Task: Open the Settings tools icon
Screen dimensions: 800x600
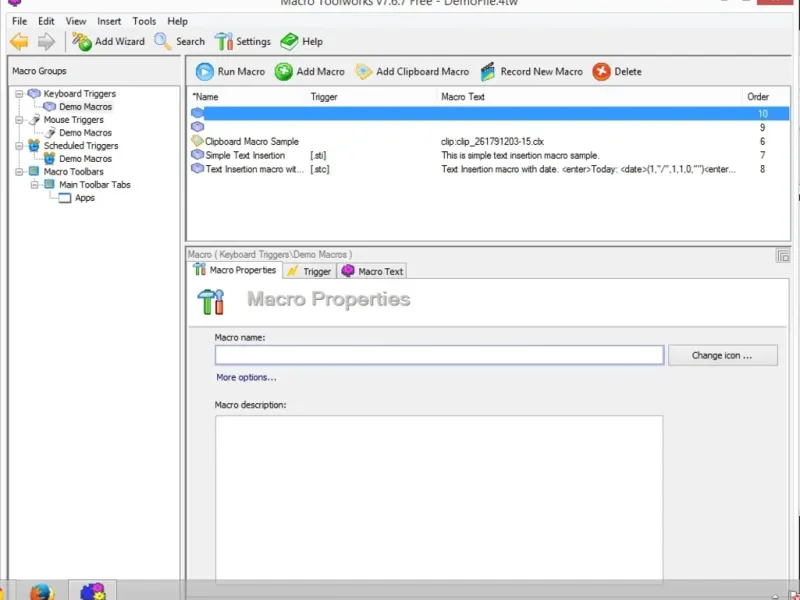Action: pos(223,41)
